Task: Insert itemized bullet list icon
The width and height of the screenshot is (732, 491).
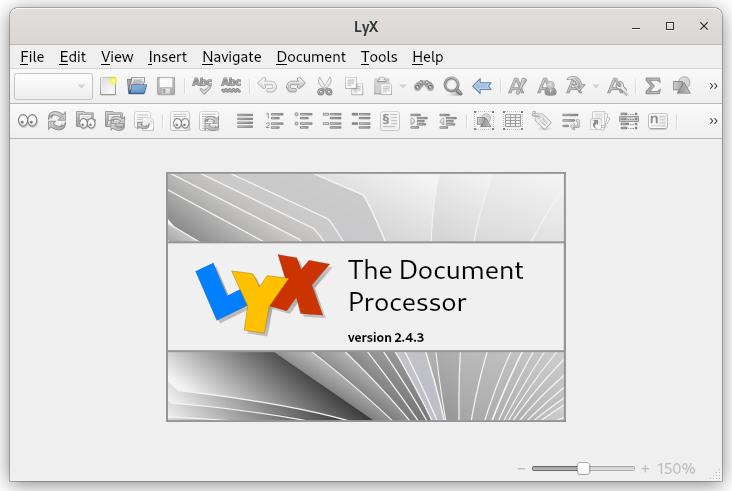Action: 303,121
